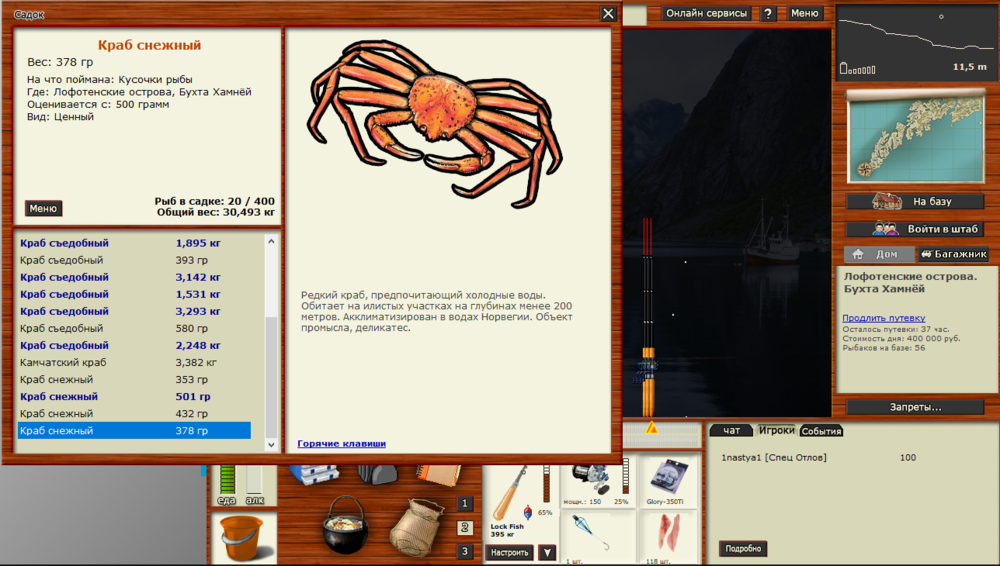The height and width of the screenshot is (566, 1000).
Task: Select Краб снежный 501 гр row
Action: (134, 396)
